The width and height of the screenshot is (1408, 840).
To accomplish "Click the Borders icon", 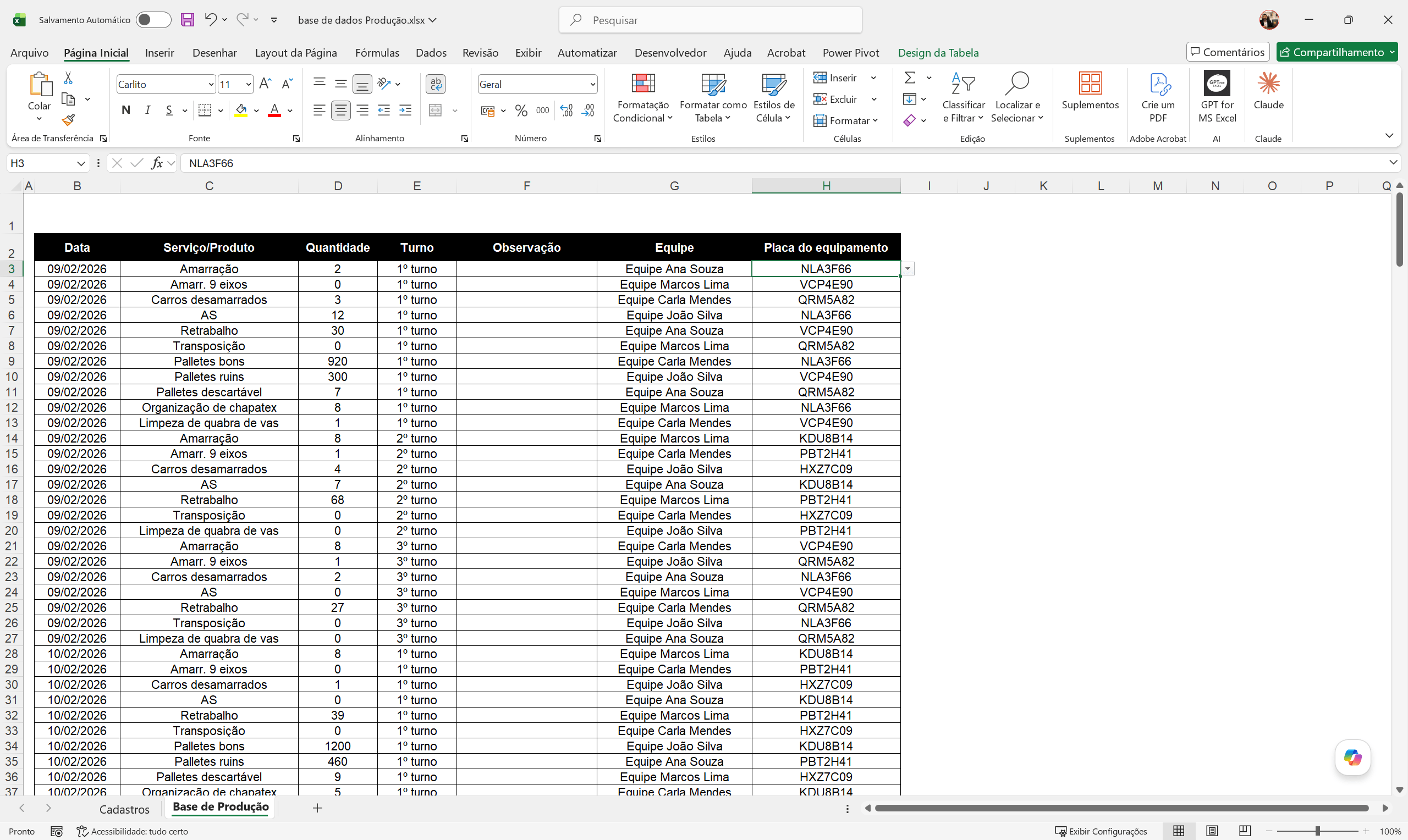I will (205, 110).
